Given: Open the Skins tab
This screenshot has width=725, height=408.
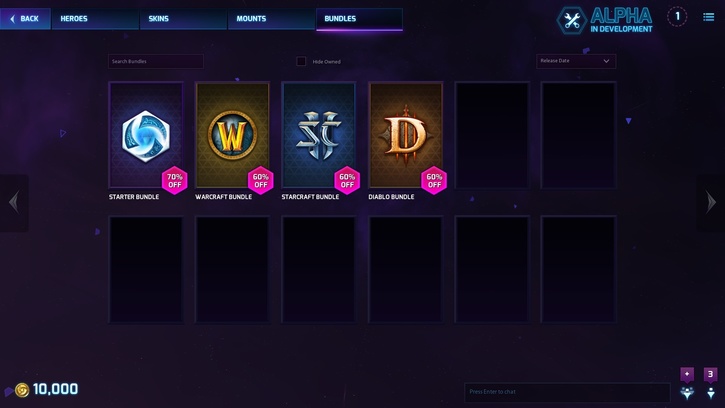Looking at the screenshot, I should point(184,19).
